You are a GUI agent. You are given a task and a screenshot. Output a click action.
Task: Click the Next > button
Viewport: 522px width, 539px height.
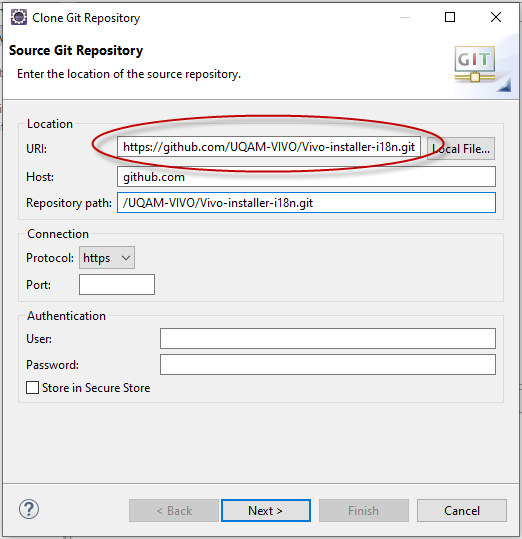click(266, 510)
